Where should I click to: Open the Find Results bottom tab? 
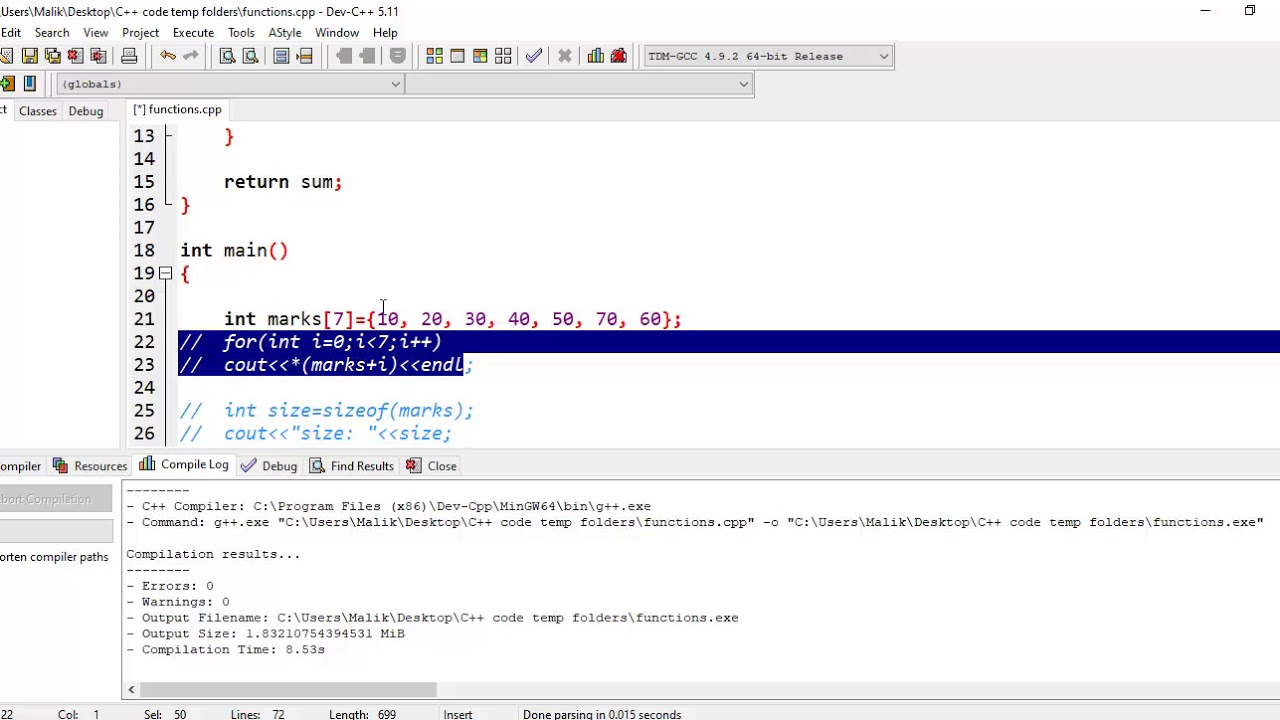pyautogui.click(x=352, y=466)
